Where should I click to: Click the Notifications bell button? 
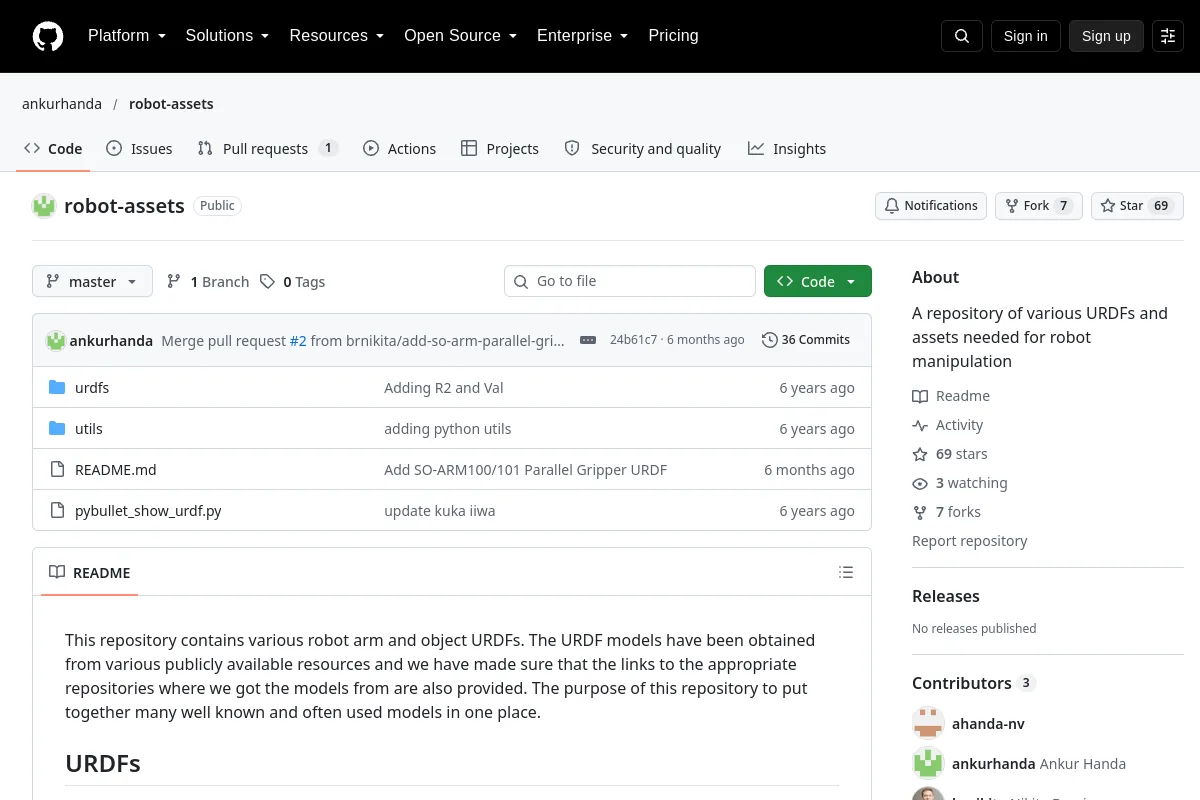pyautogui.click(x=931, y=206)
